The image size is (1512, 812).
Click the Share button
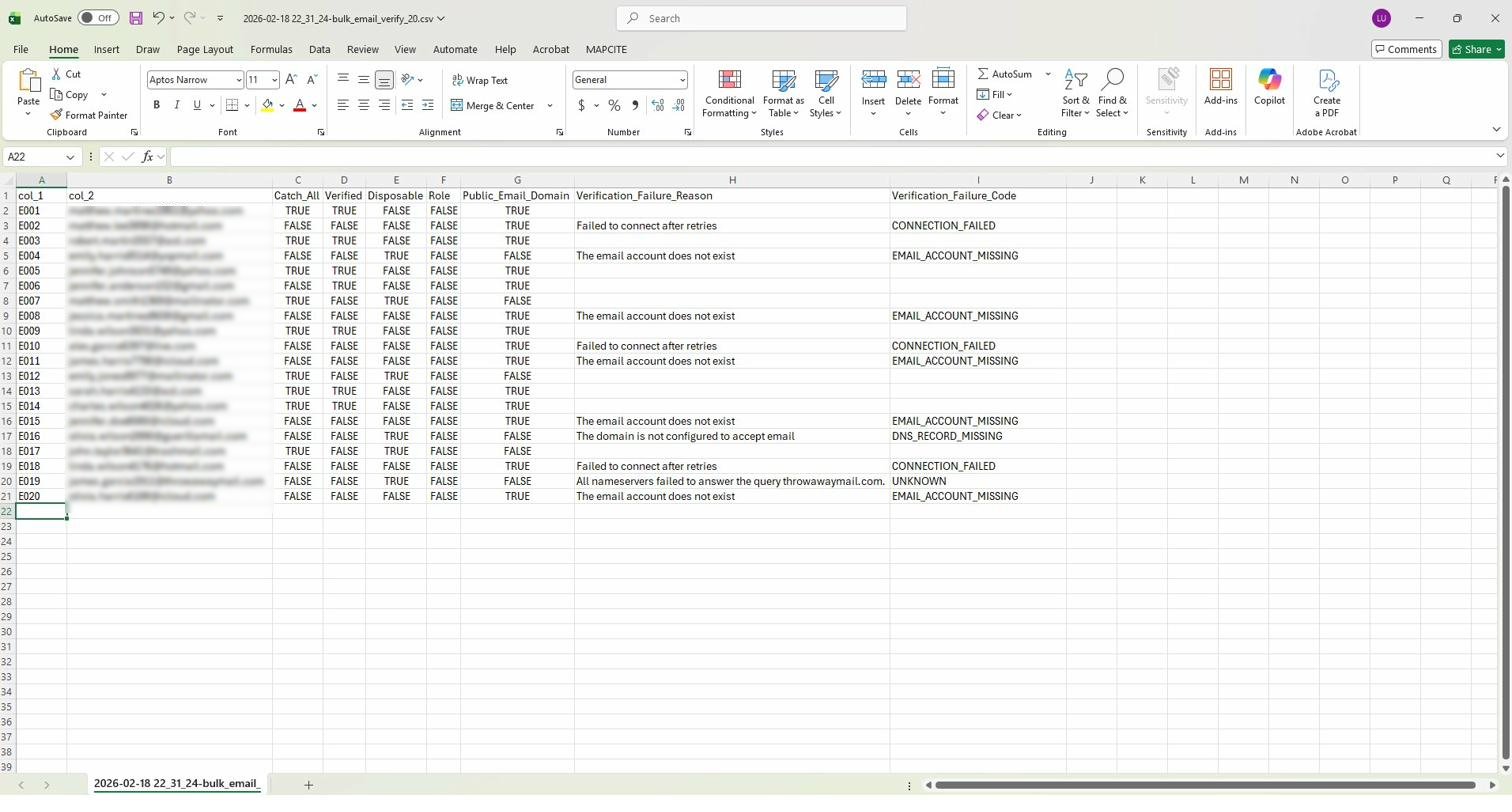[x=1475, y=49]
